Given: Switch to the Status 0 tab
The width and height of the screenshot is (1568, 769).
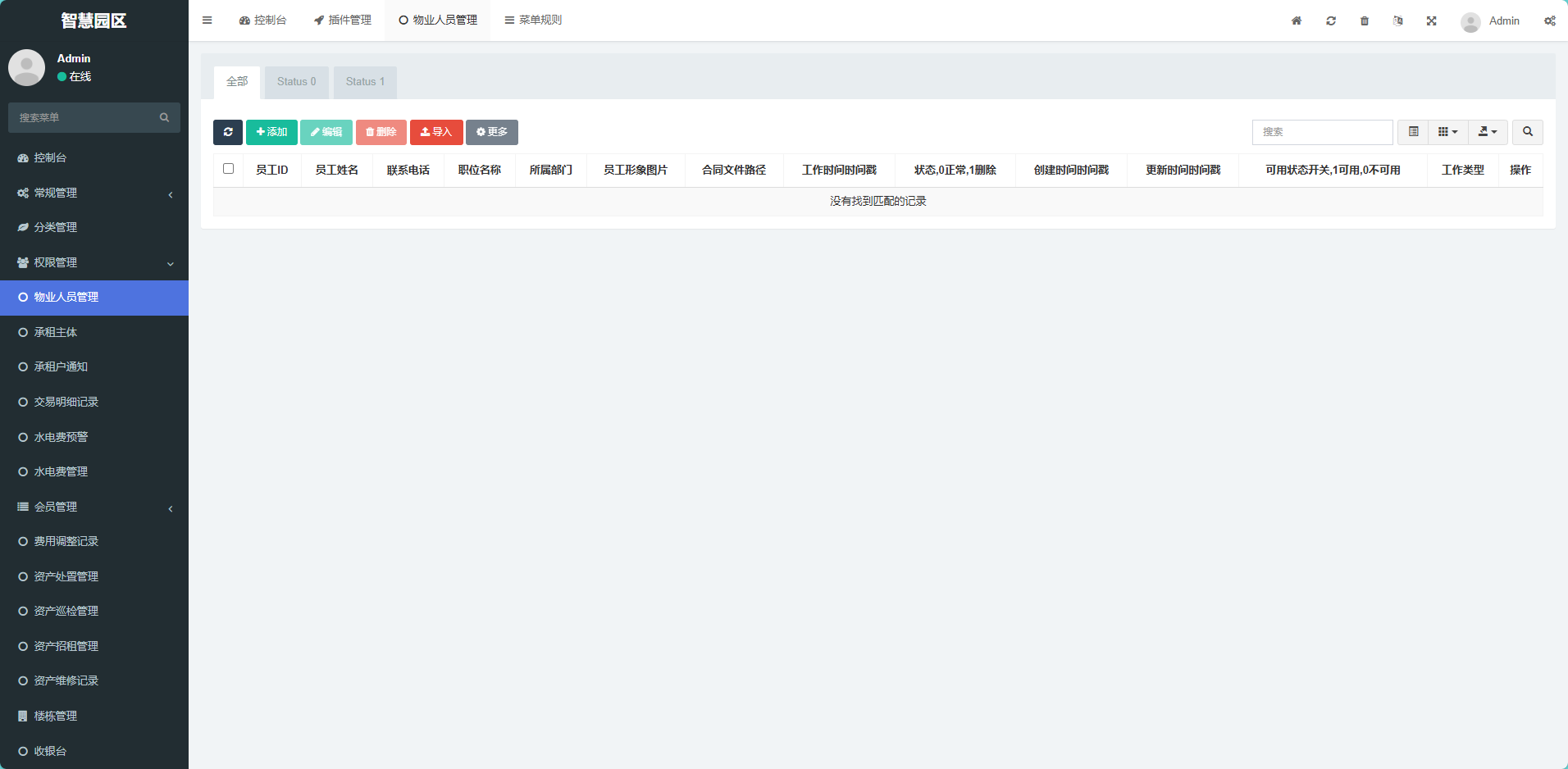Looking at the screenshot, I should [296, 82].
